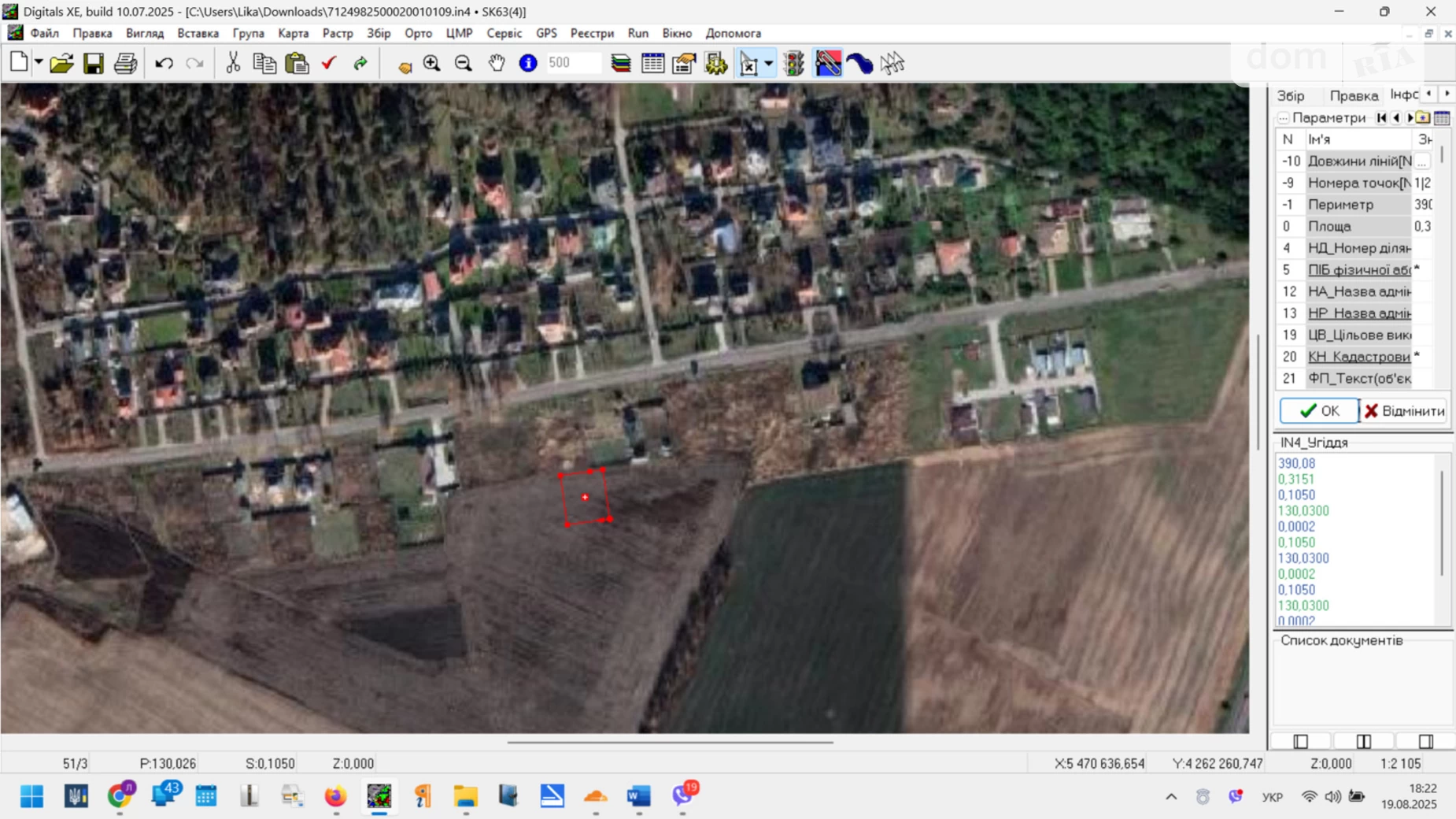Open the selection tool dropdown arrow
This screenshot has width=1456, height=819.
click(768, 63)
